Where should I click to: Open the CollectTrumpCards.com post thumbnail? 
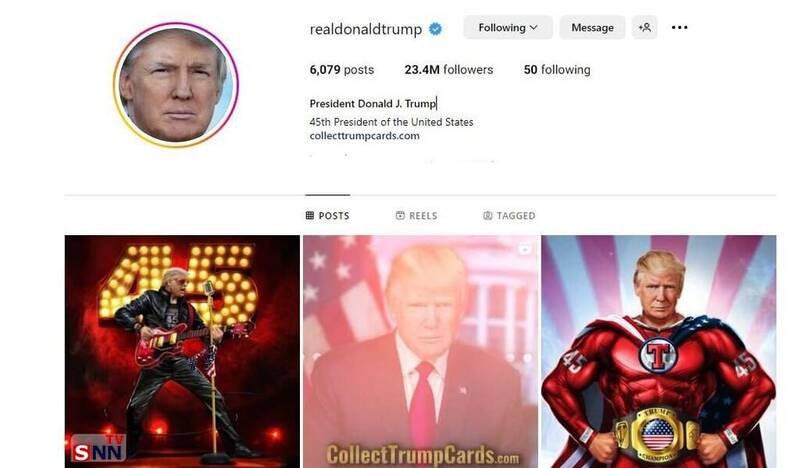421,352
